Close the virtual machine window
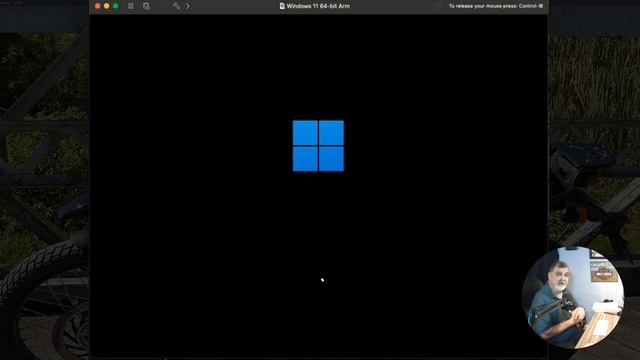 pyautogui.click(x=98, y=6)
